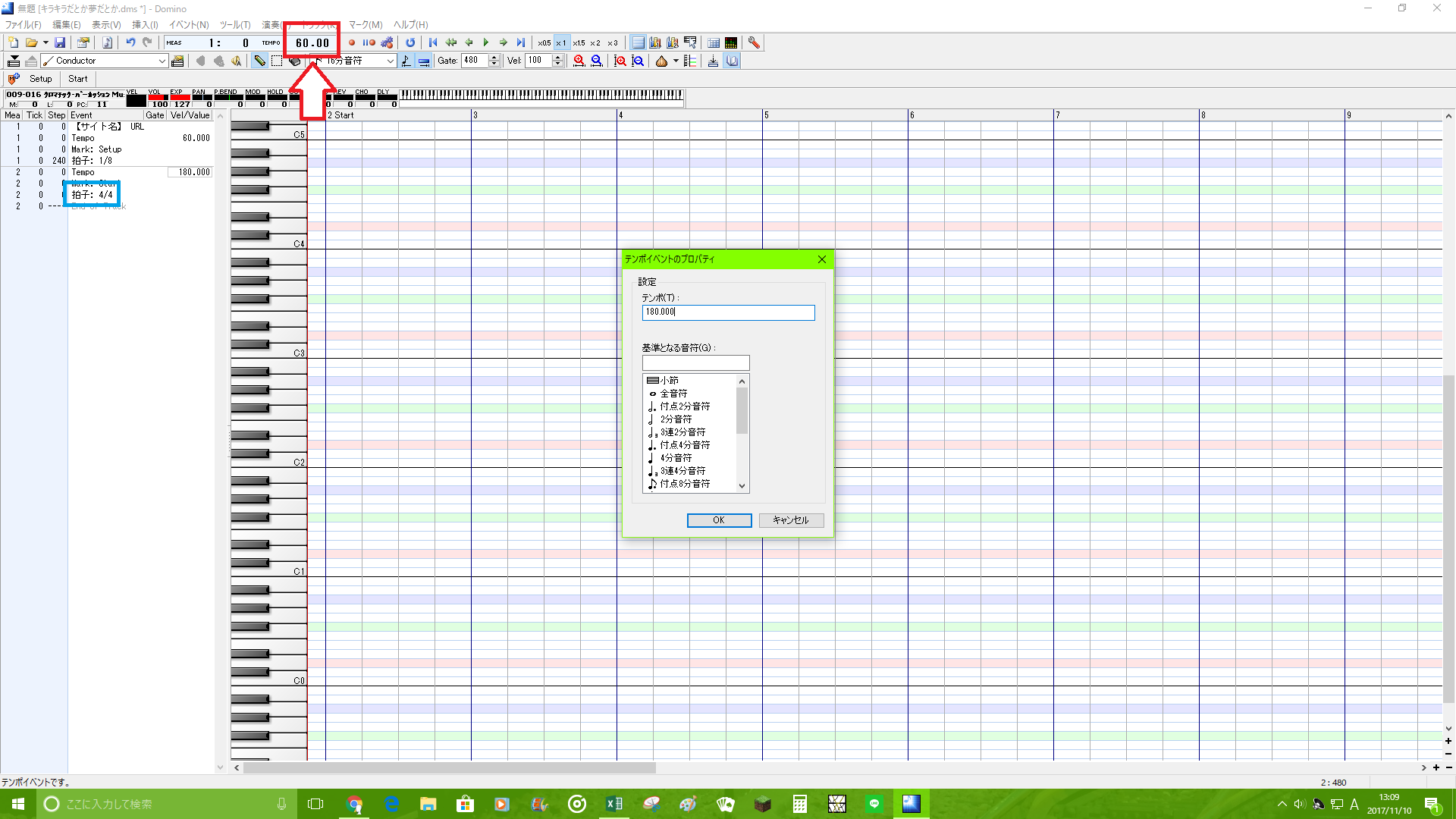This screenshot has width=1456, height=819.
Task: Click the onion skin icon
Action: [x=661, y=61]
